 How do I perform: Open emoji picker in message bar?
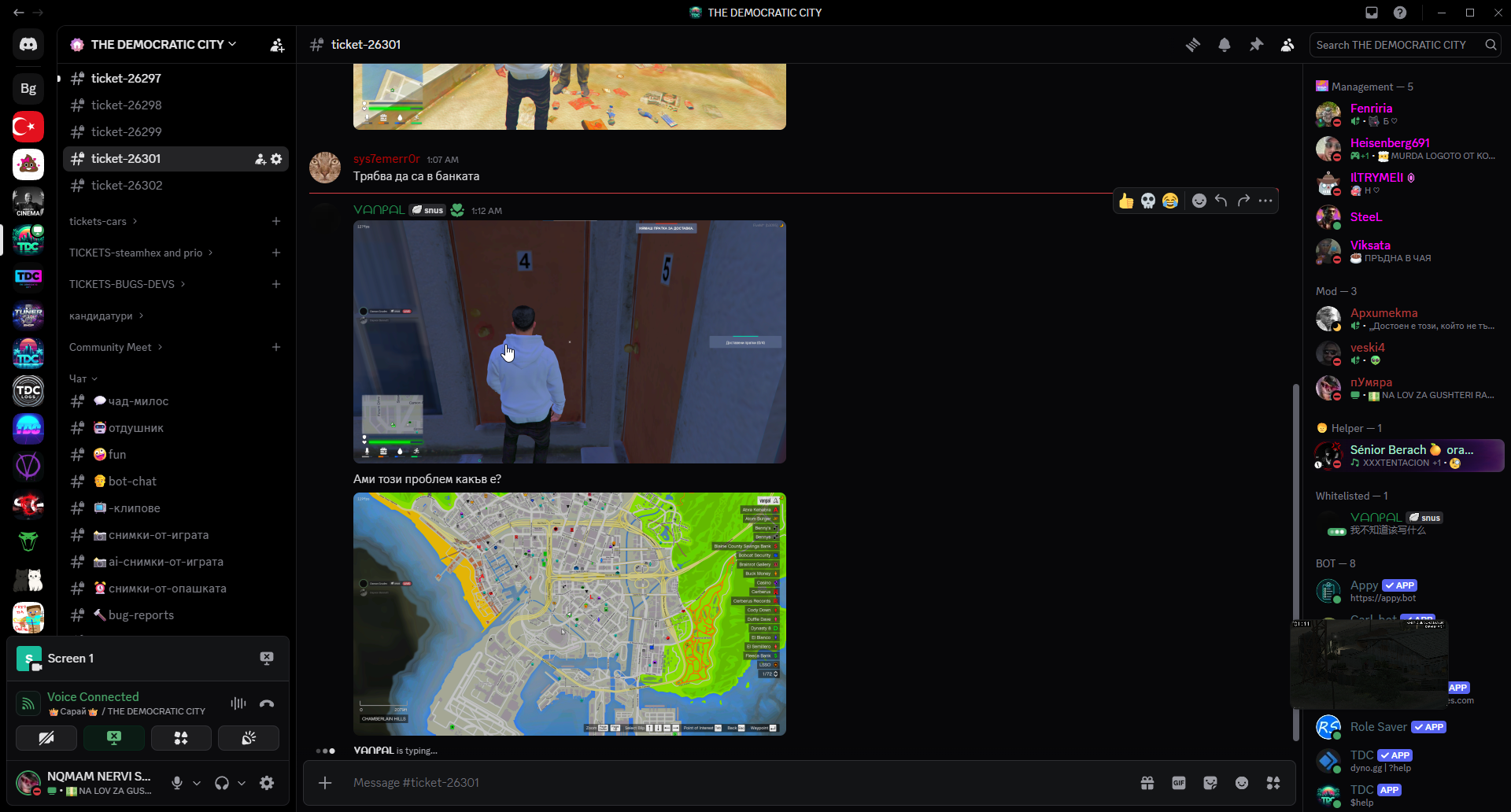[x=1242, y=783]
